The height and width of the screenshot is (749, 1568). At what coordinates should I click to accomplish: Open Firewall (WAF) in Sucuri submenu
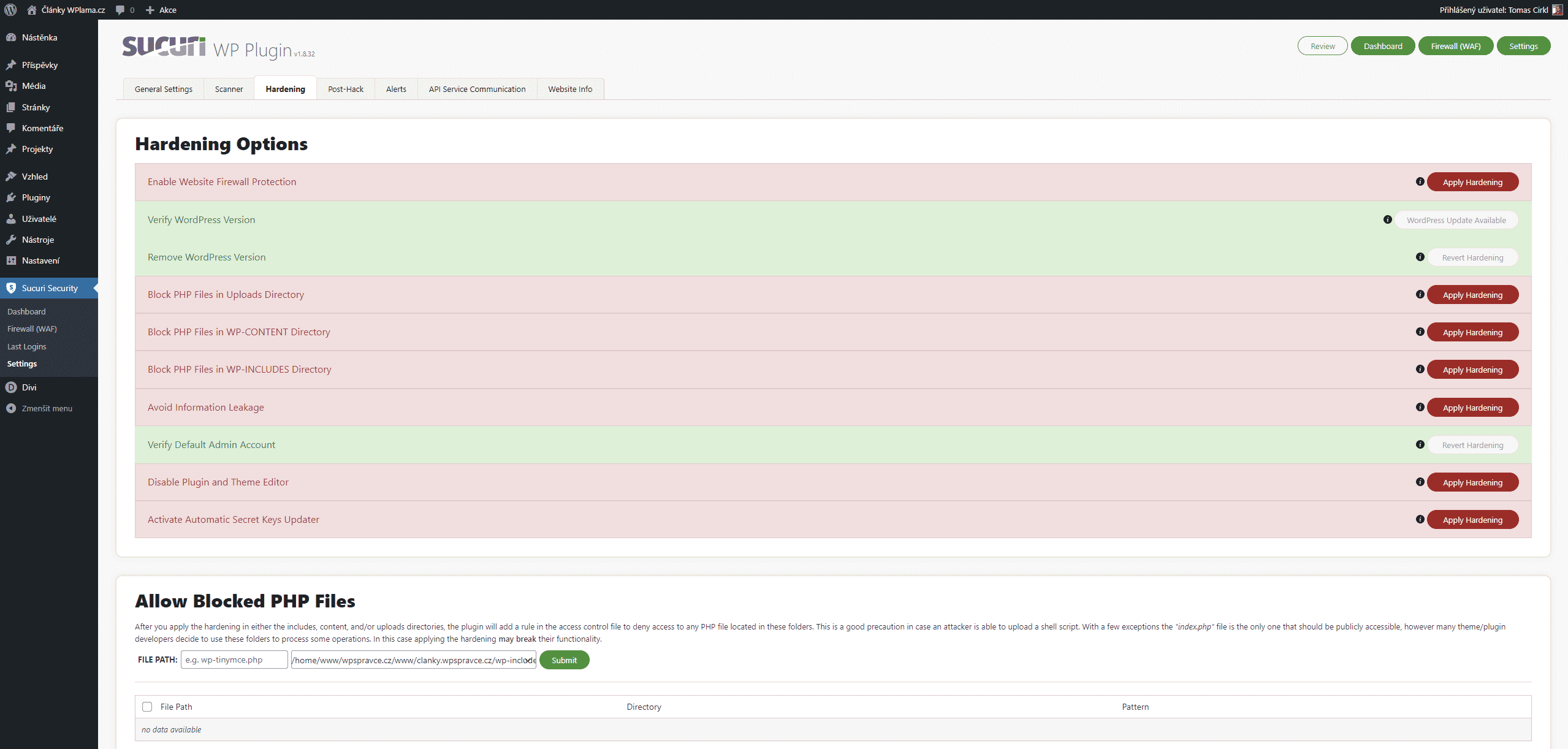pos(32,329)
